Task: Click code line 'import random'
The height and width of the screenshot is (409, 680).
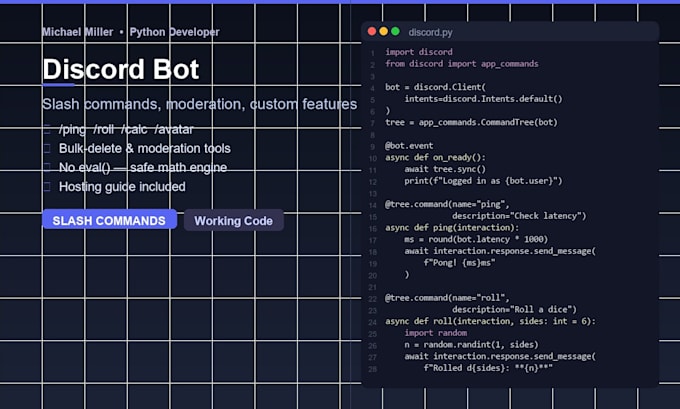Action: click(435, 333)
